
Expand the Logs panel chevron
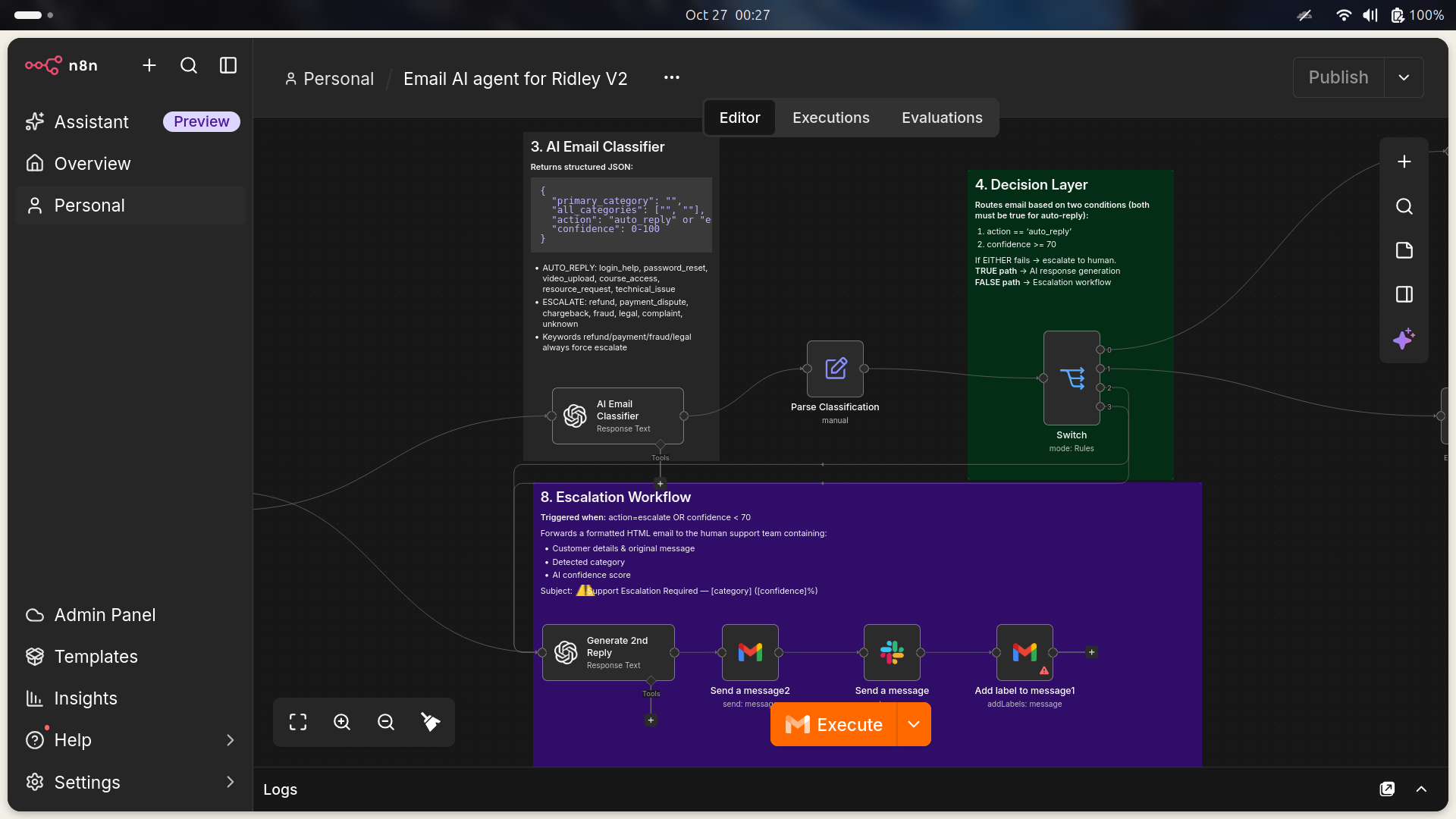coord(1421,789)
